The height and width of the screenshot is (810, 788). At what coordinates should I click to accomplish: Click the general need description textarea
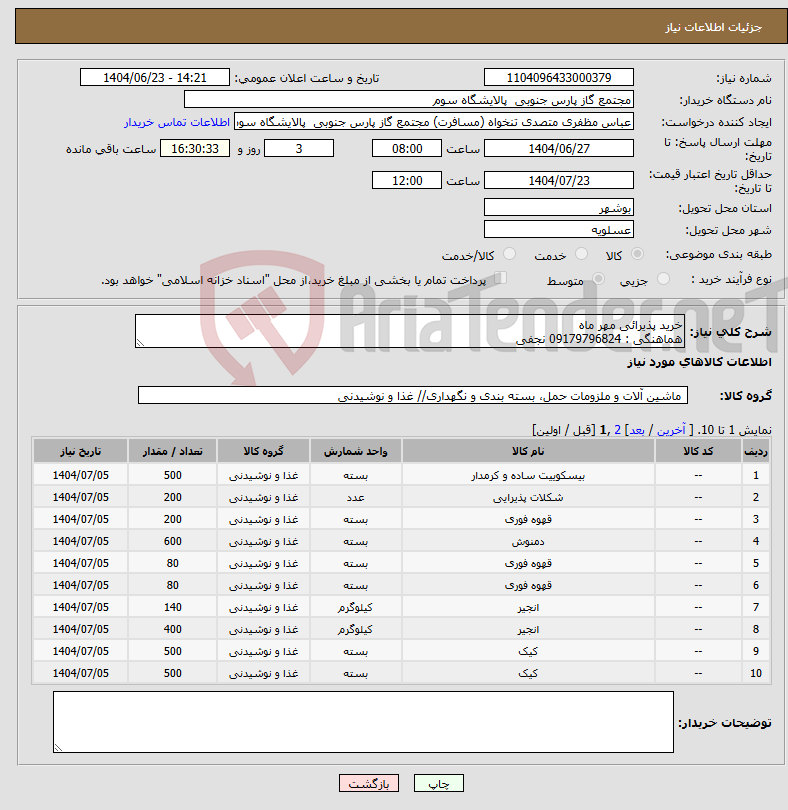click(x=410, y=331)
